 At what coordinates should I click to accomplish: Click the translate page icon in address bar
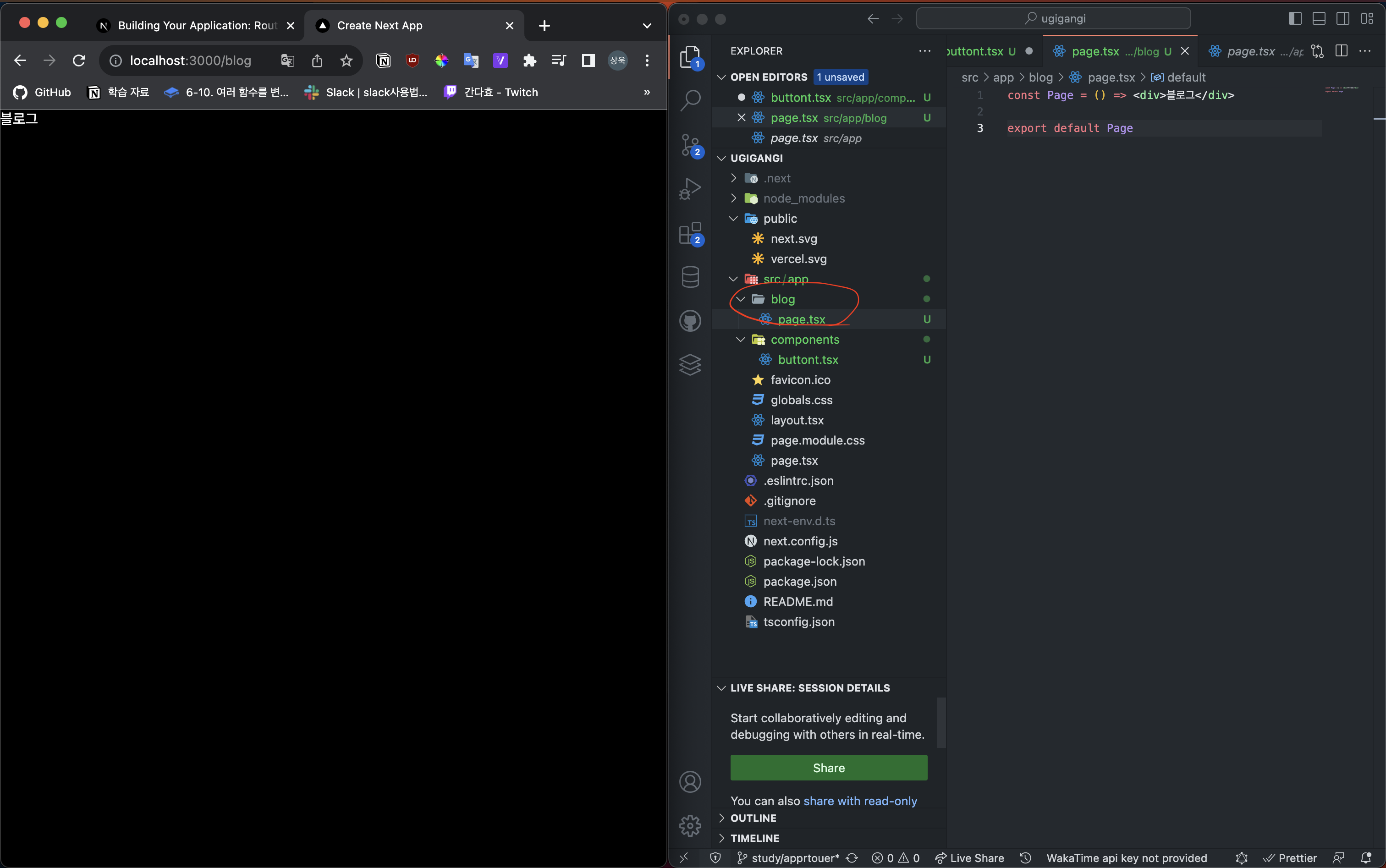click(287, 60)
